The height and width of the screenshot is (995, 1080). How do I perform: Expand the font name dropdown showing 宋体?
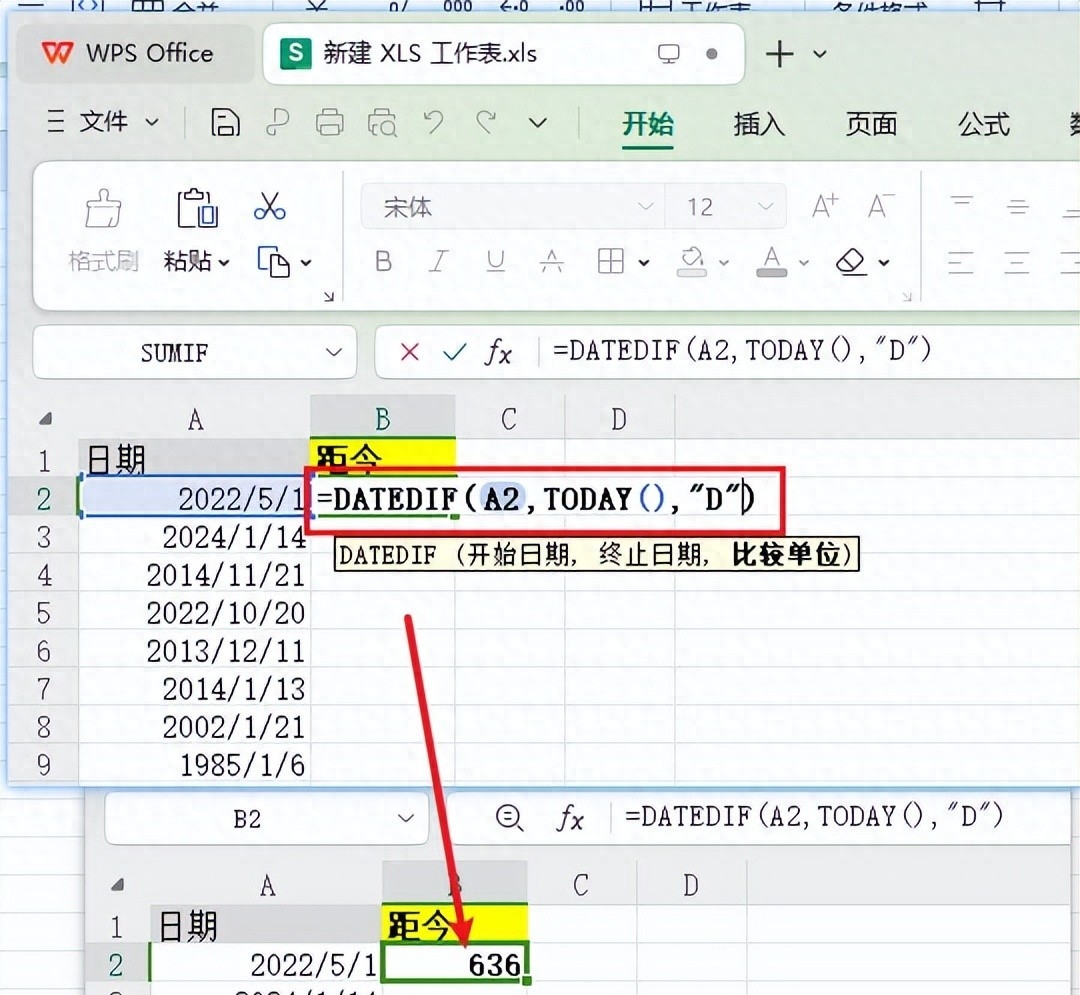click(645, 207)
